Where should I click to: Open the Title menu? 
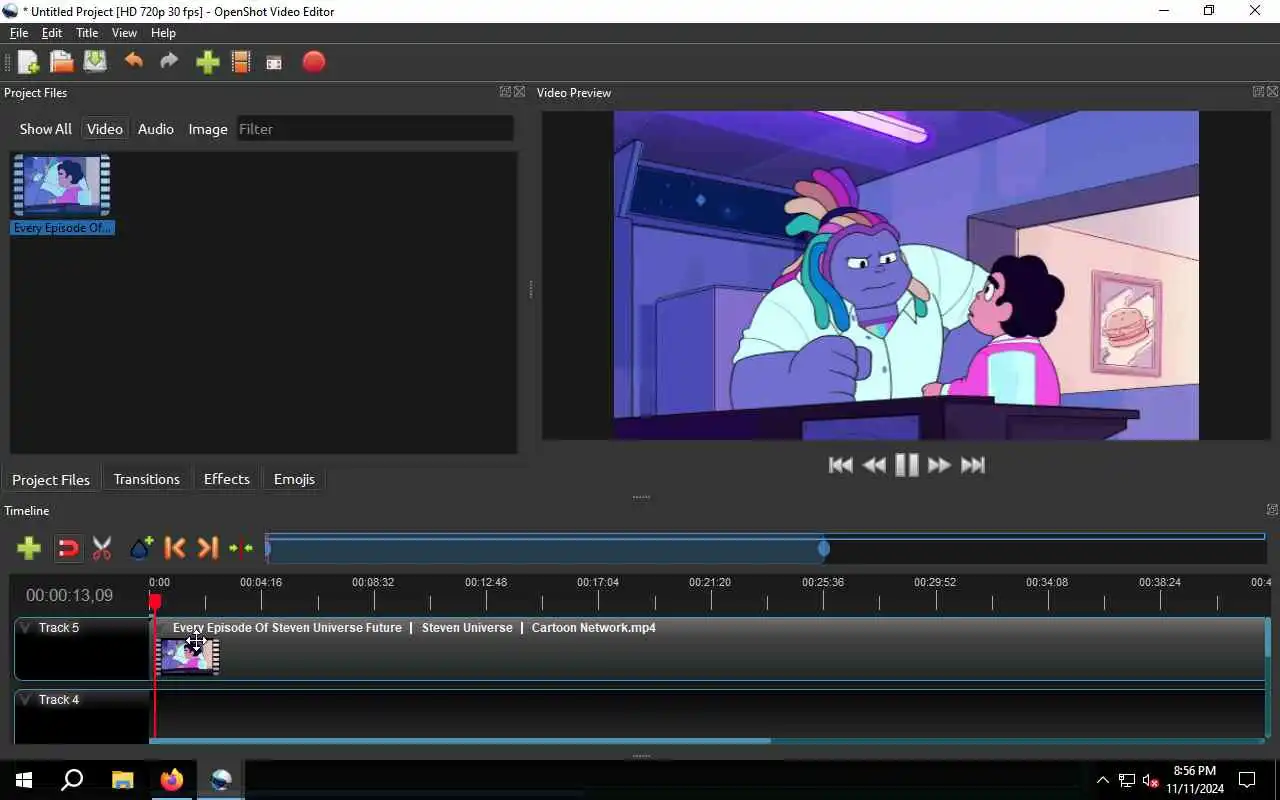[x=87, y=33]
